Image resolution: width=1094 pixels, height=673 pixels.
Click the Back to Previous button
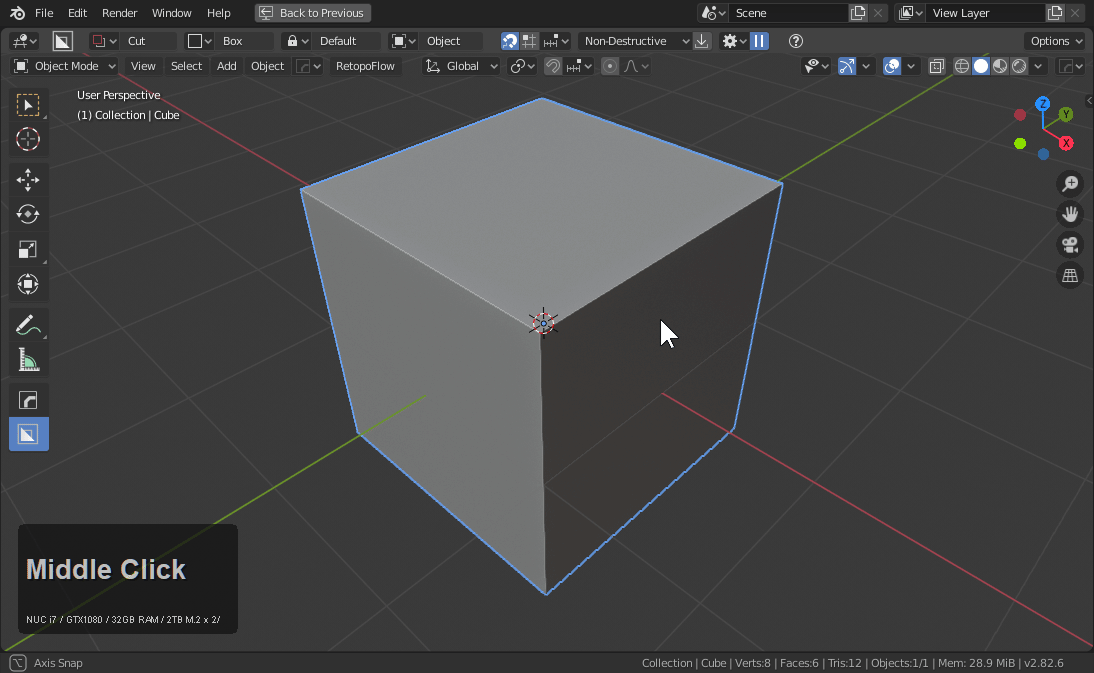313,13
